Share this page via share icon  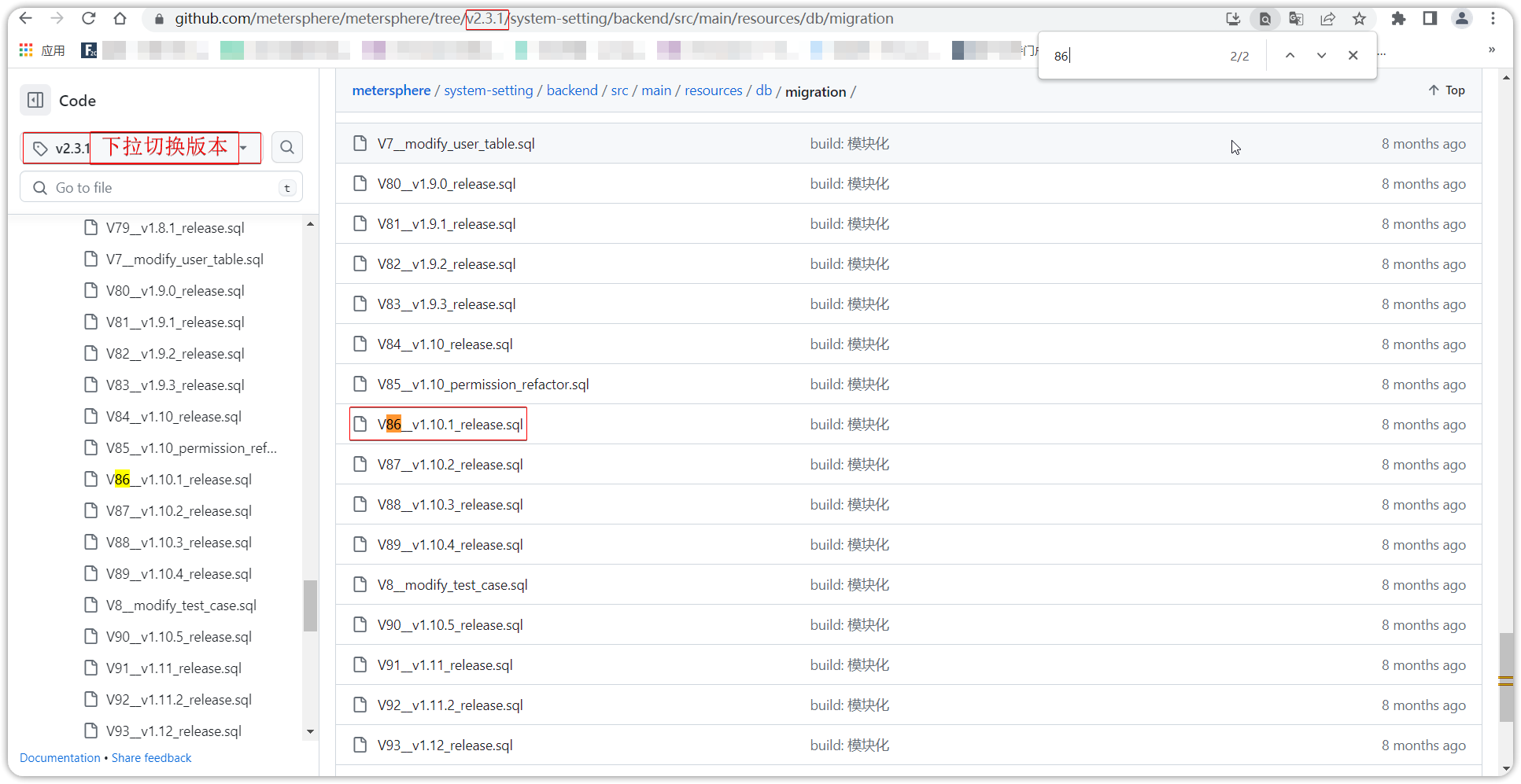(x=1327, y=19)
